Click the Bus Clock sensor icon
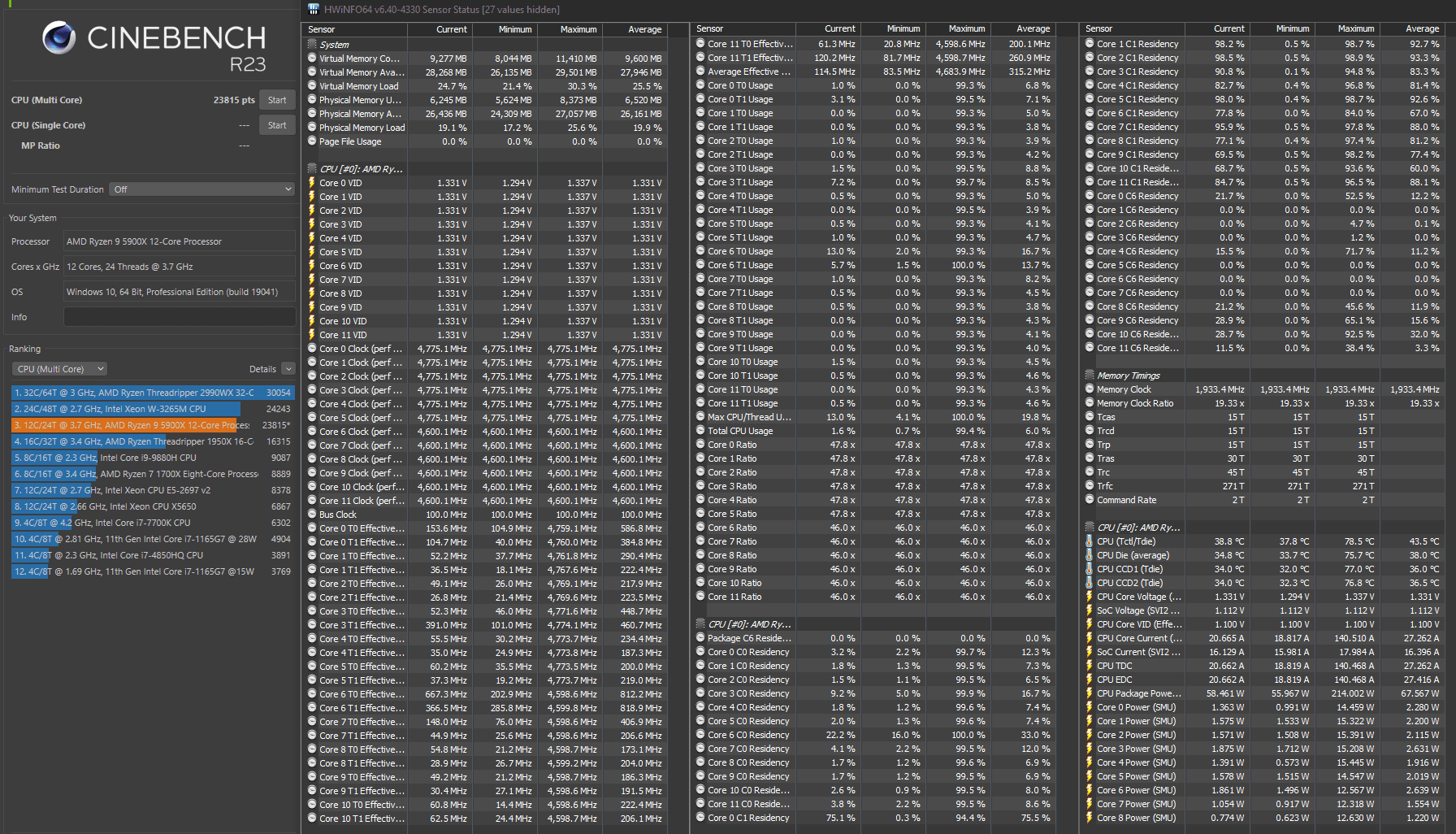This screenshot has height=834, width=1456. click(x=312, y=515)
